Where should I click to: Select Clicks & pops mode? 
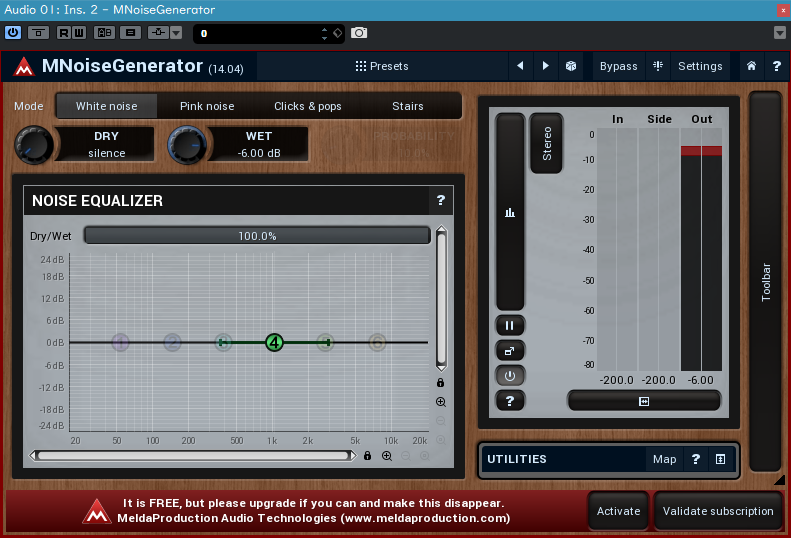[x=308, y=106]
